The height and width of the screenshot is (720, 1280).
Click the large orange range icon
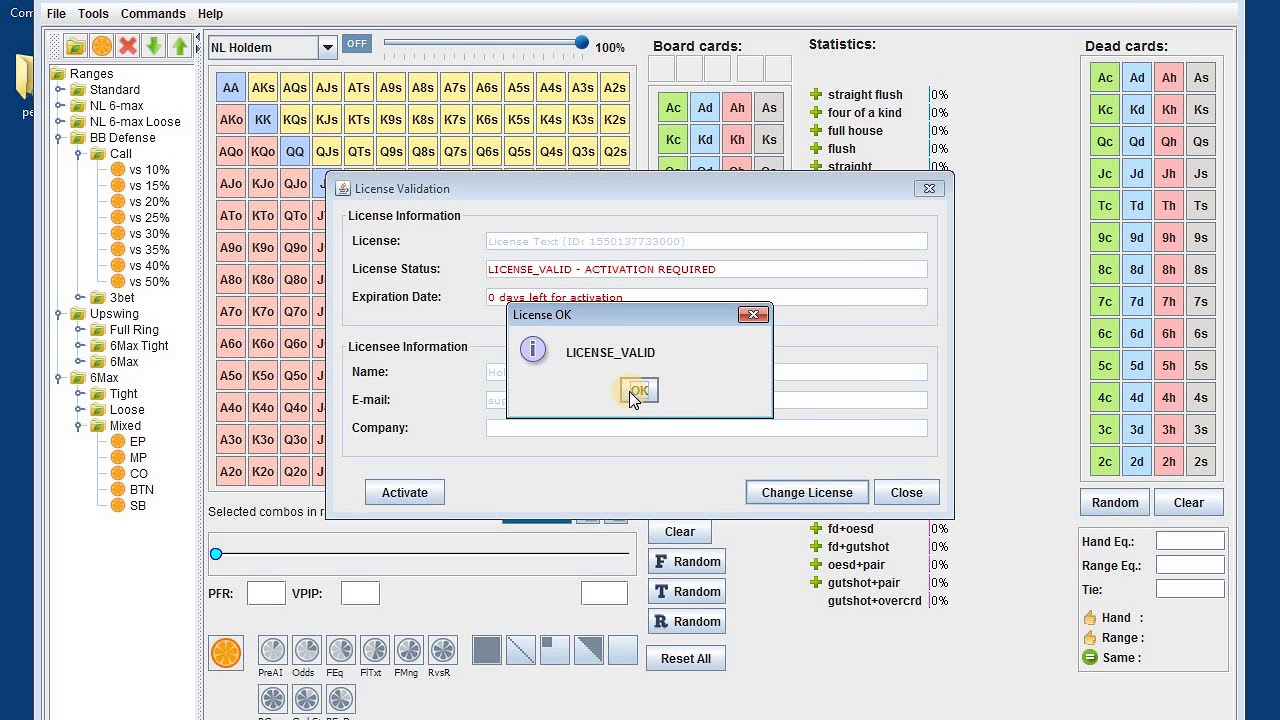coord(226,652)
